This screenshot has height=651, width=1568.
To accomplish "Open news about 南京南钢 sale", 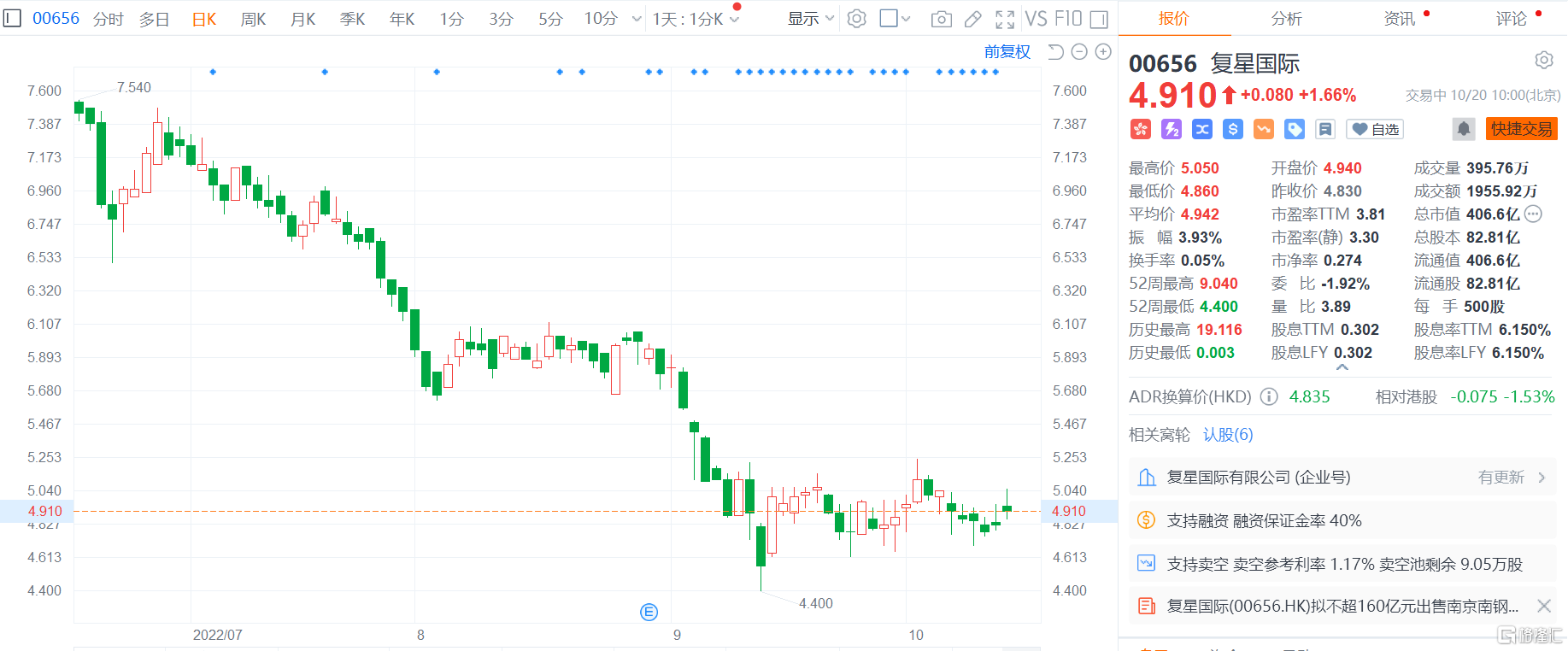I will coord(1342,606).
